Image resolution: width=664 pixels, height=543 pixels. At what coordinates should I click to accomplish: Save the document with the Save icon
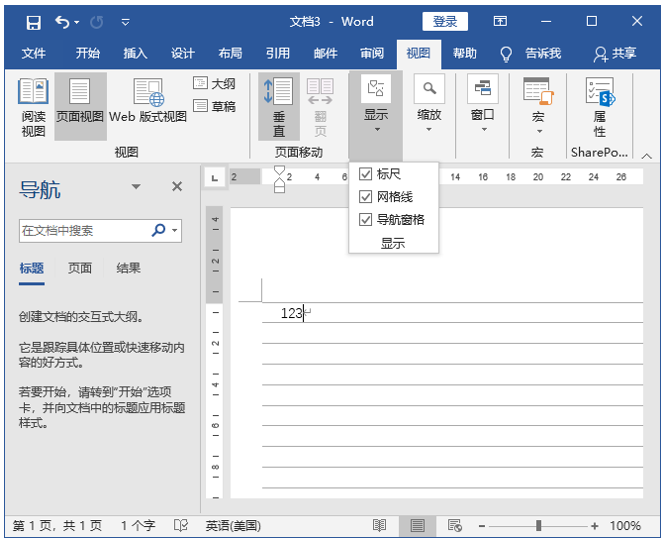33,22
